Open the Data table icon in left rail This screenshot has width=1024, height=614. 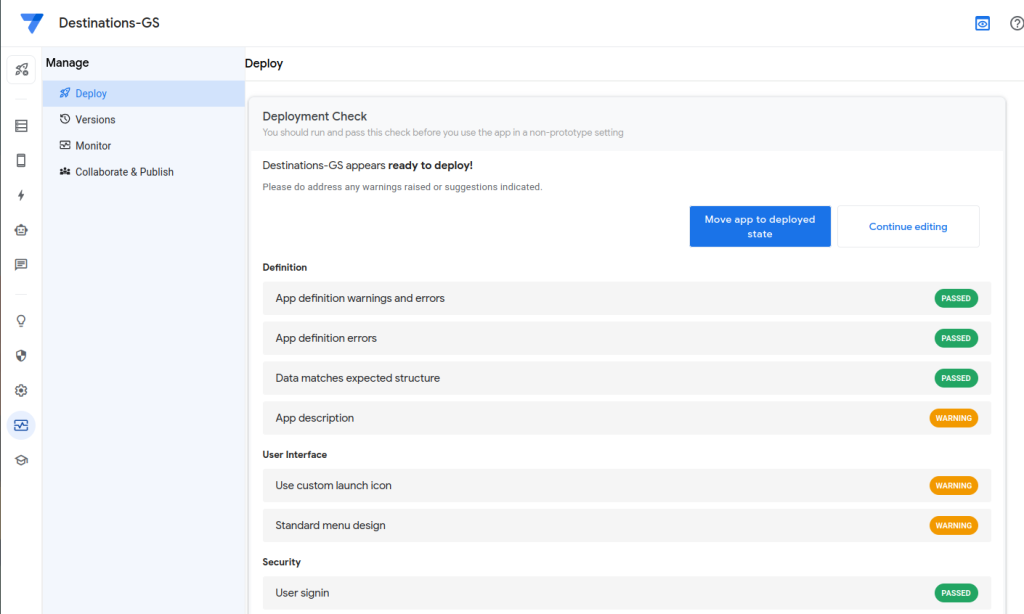22,126
